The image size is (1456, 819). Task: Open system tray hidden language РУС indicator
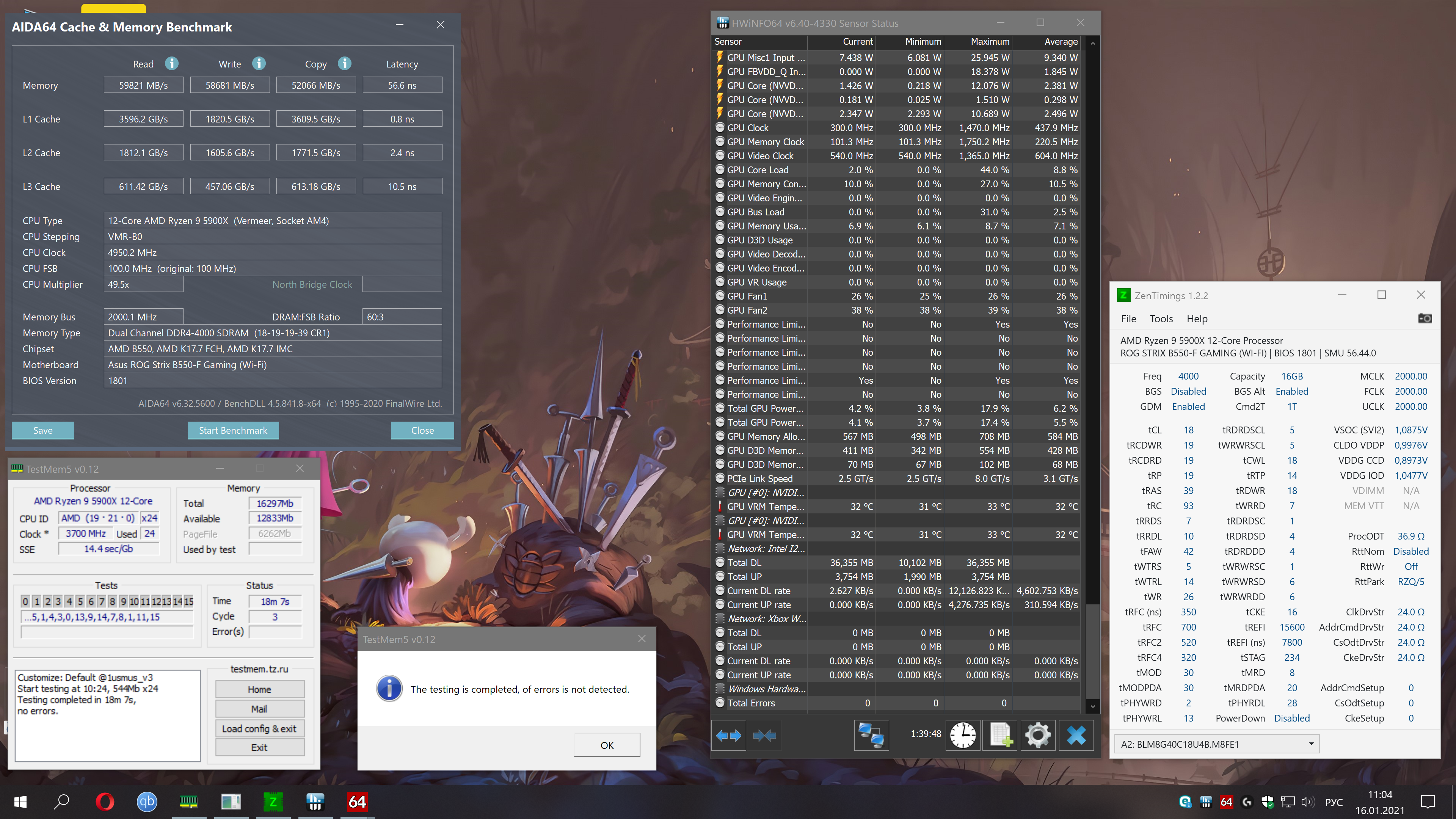(1334, 802)
